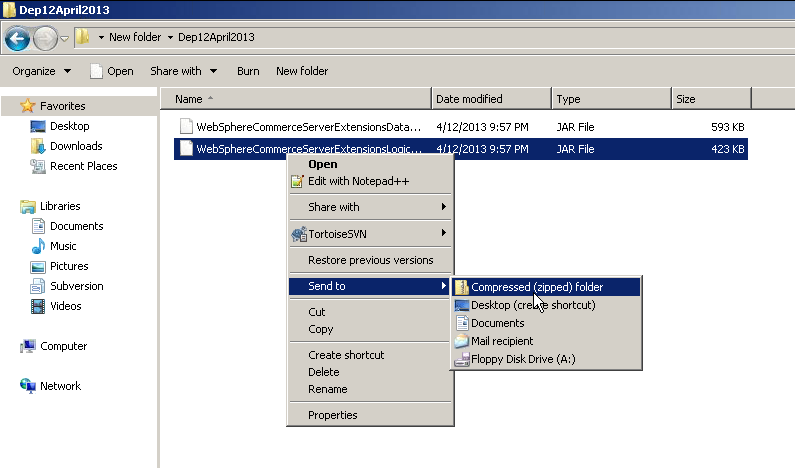The image size is (795, 468).
Task: Click the Notepad++ icon in context menu
Action: pos(297,181)
